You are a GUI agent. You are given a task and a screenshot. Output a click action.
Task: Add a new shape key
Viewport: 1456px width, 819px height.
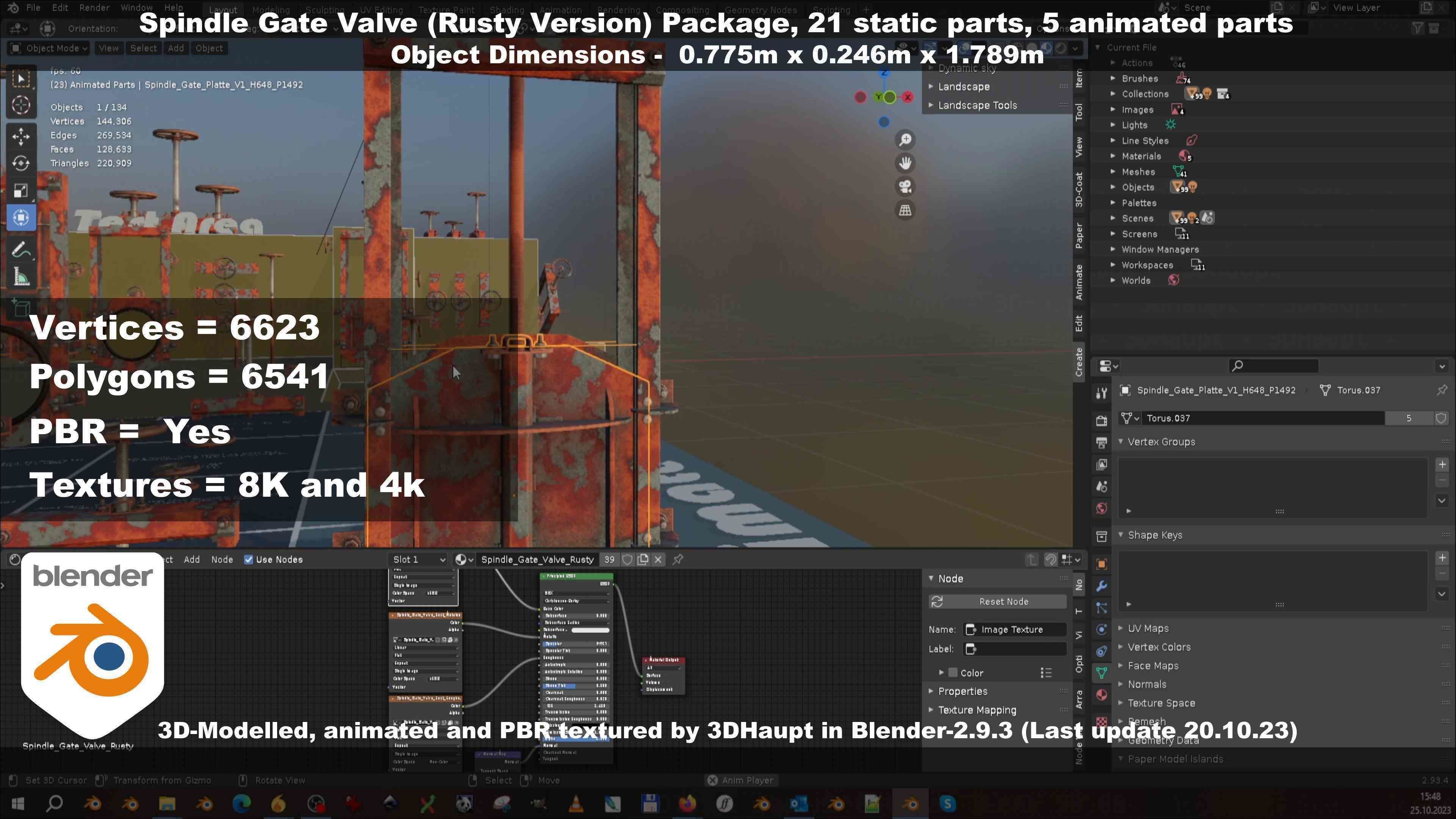coord(1442,558)
